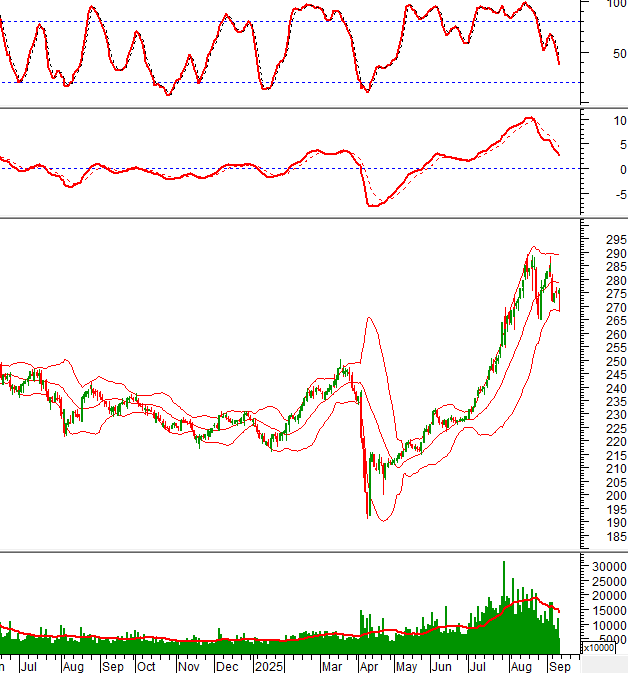Select the 200 price axis label
The width and height of the screenshot is (628, 673).
[x=616, y=496]
